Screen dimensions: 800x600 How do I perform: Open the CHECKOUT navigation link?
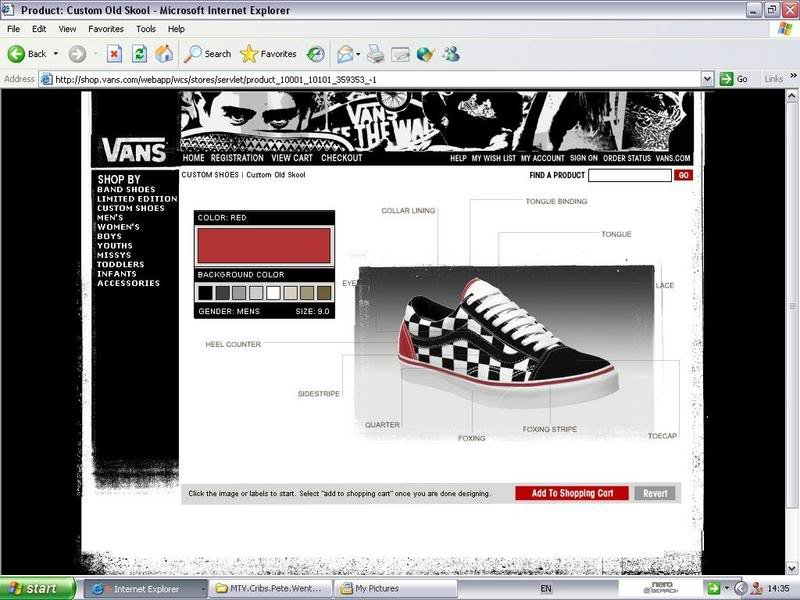(x=341, y=158)
